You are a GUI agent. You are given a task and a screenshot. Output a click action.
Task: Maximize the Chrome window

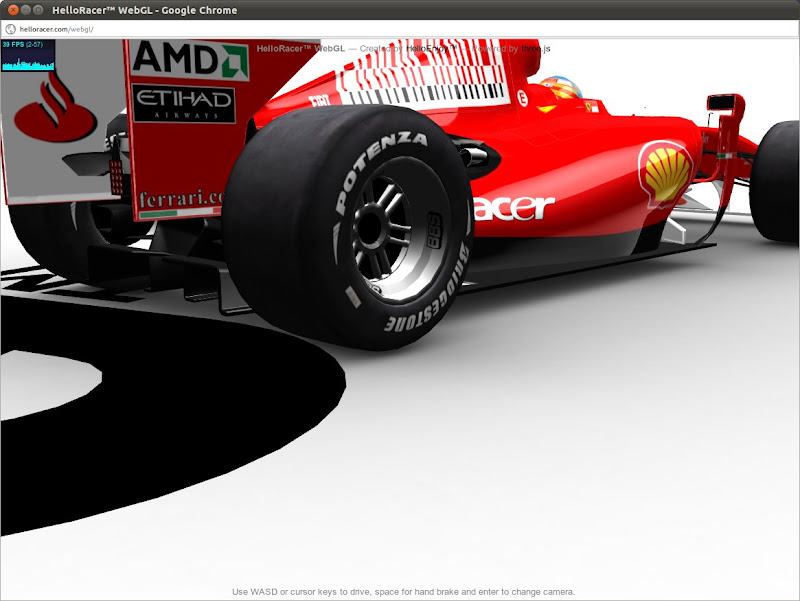tap(38, 10)
